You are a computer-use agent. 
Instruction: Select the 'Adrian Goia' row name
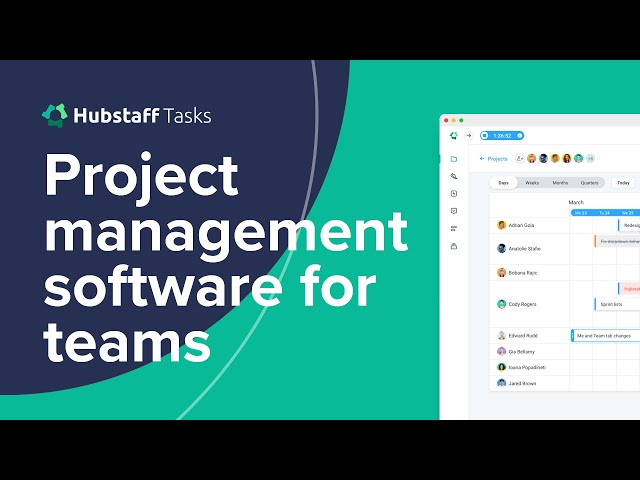(521, 225)
